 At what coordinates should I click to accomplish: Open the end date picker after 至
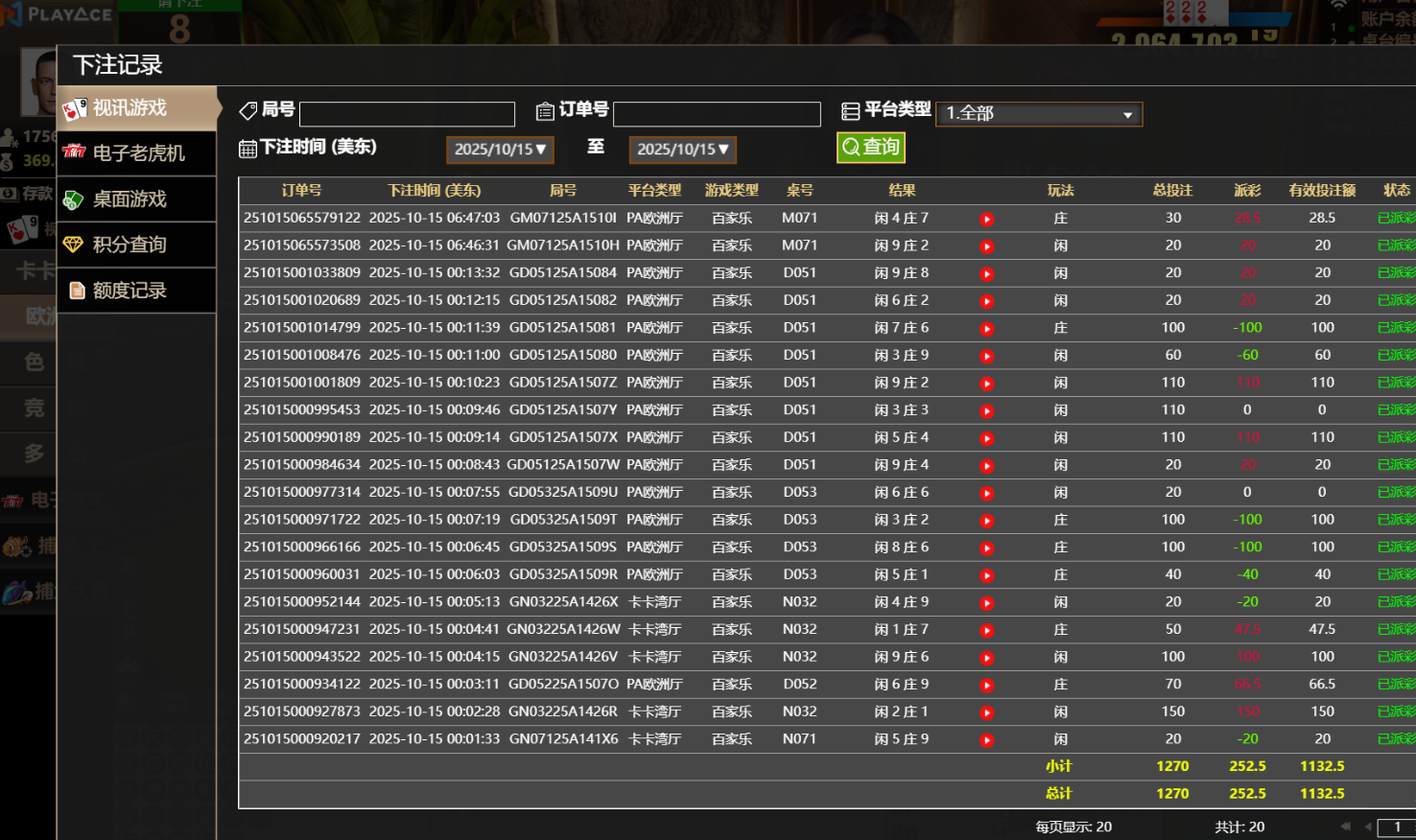pos(682,150)
